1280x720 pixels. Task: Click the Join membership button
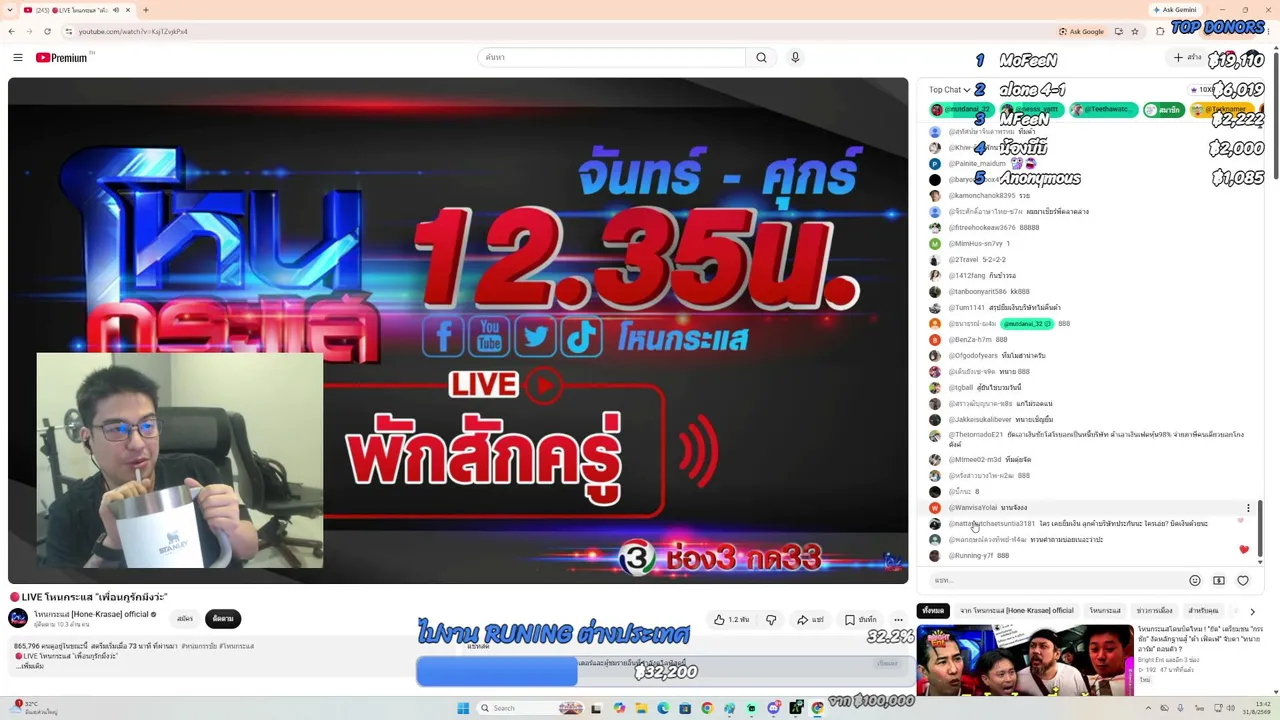point(185,619)
